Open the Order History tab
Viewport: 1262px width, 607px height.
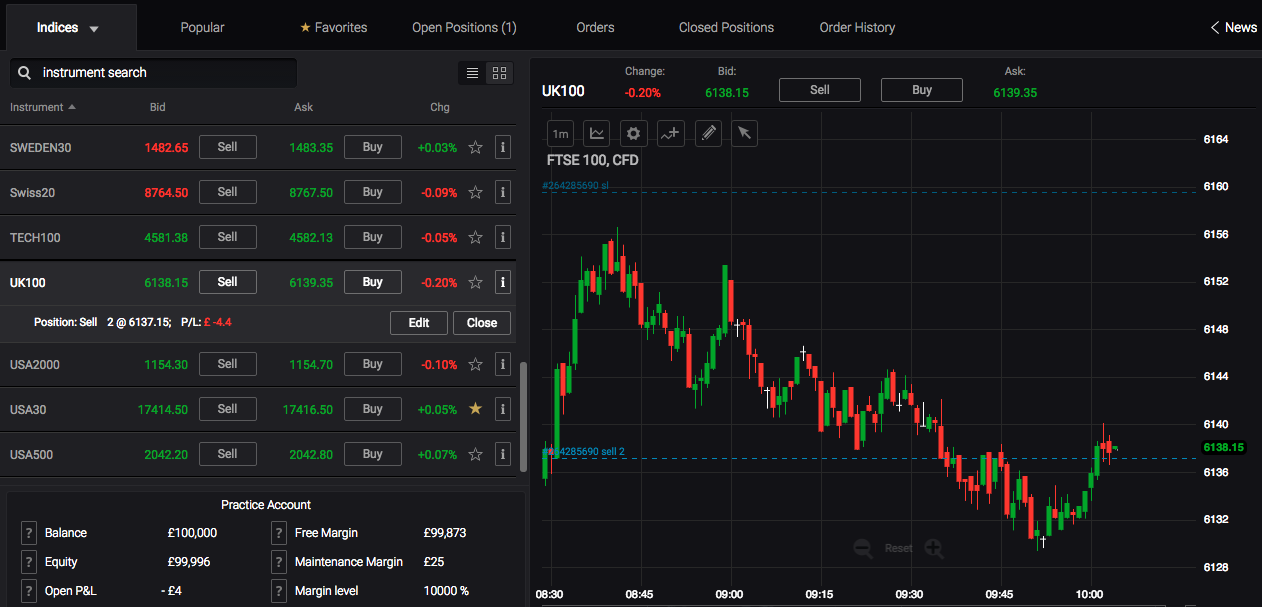857,27
